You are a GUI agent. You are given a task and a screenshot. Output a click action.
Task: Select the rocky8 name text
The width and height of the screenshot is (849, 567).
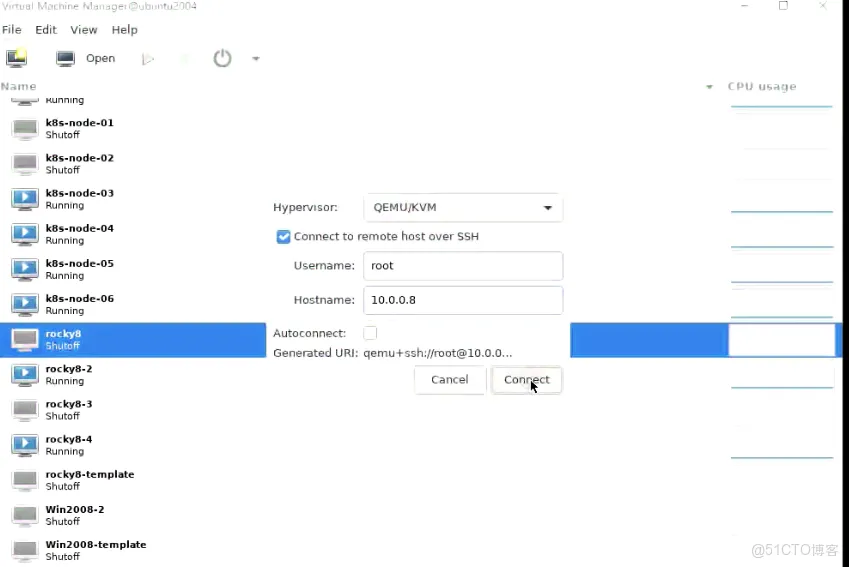pos(63,334)
